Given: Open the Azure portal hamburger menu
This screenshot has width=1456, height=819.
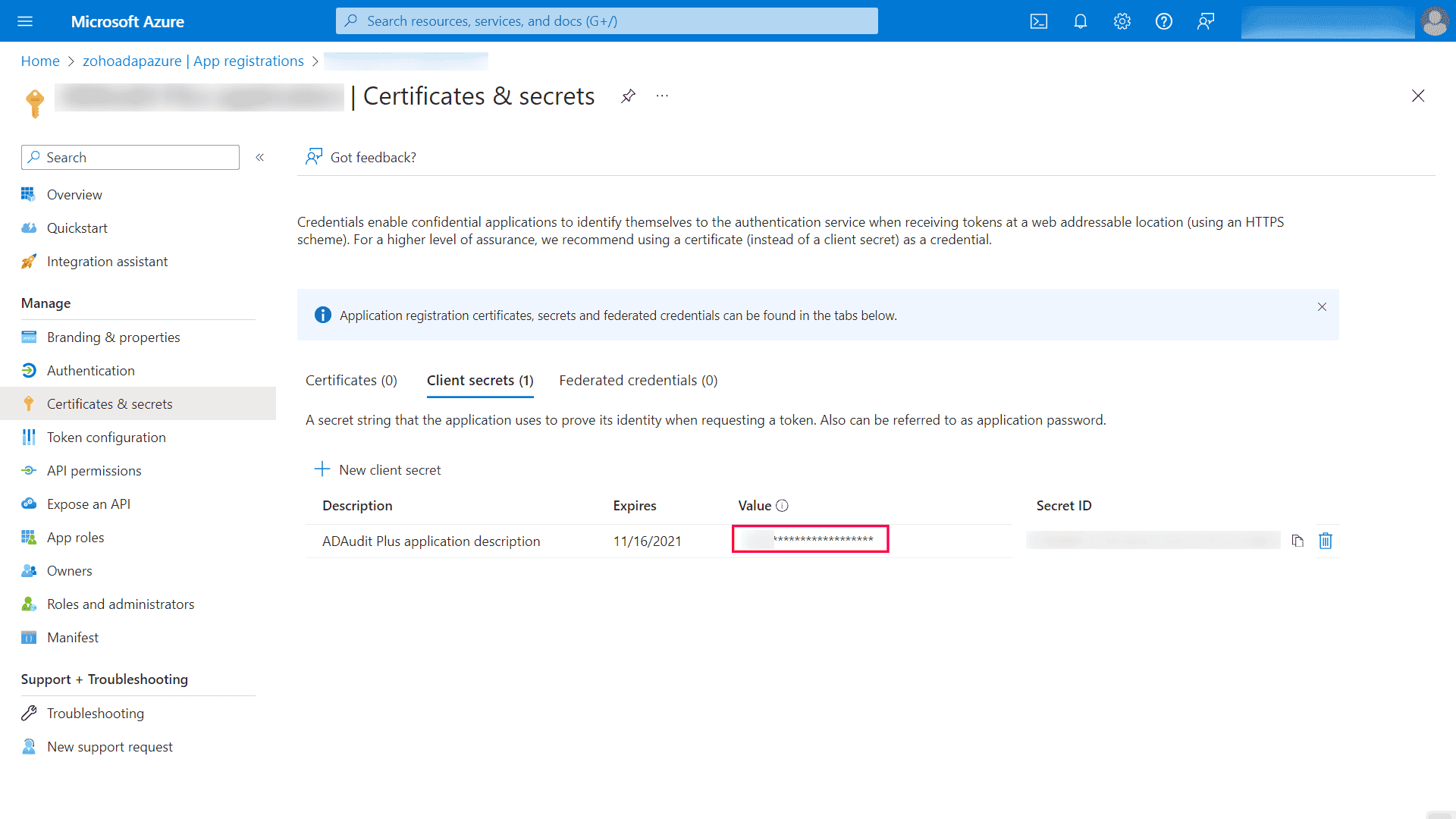Looking at the screenshot, I should click(x=25, y=20).
